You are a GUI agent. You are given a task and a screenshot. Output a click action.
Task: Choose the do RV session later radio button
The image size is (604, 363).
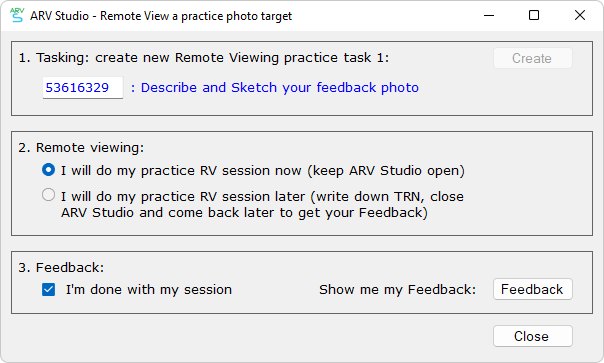click(49, 195)
